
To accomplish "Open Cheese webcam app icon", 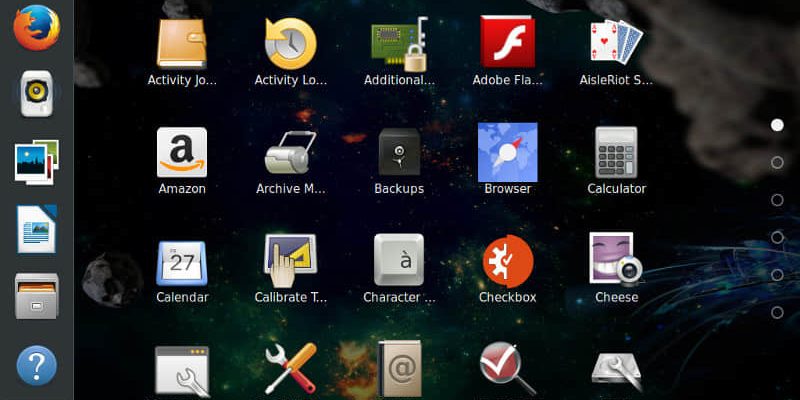I will point(615,260).
